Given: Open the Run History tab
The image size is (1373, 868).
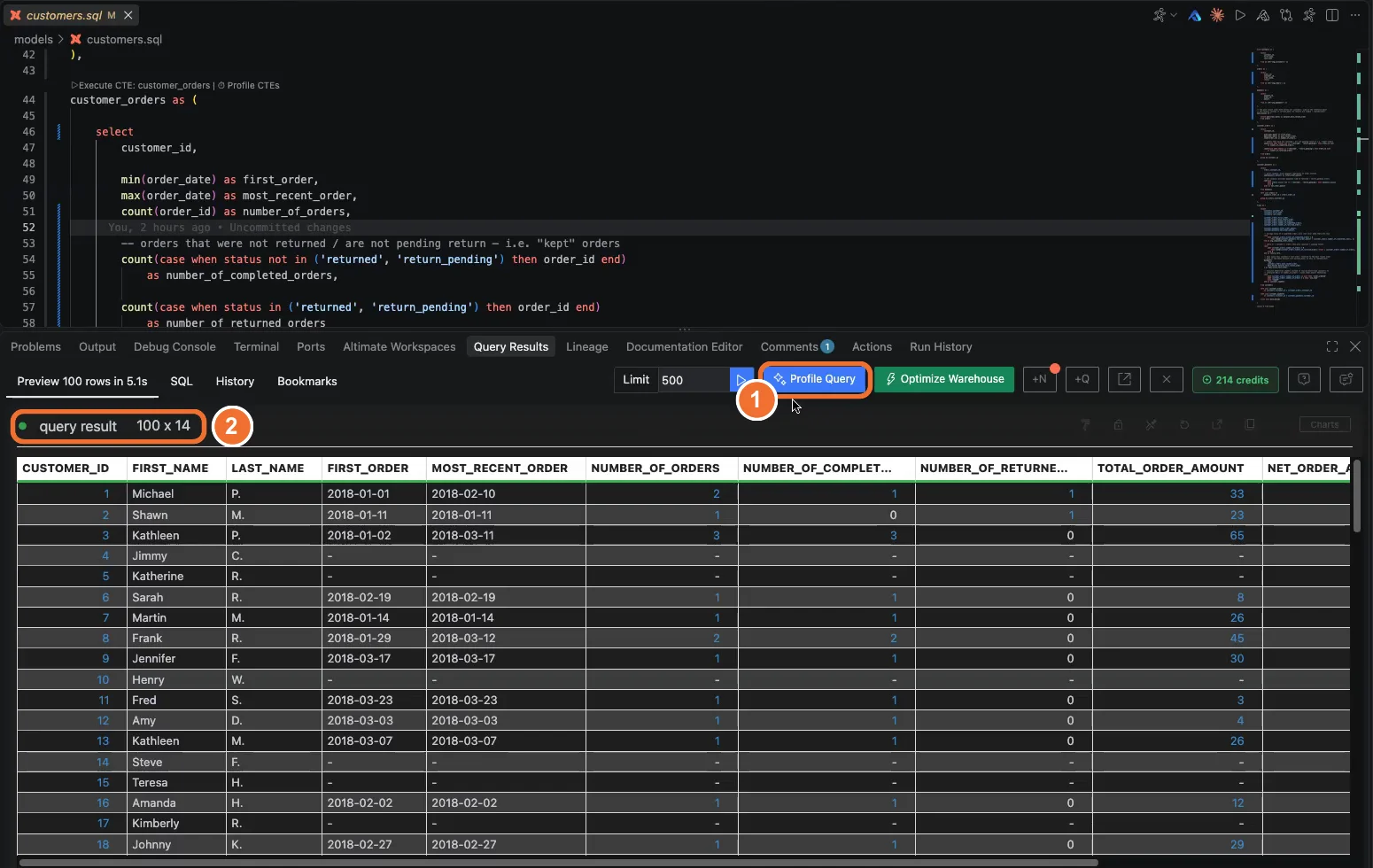Looking at the screenshot, I should 941,346.
